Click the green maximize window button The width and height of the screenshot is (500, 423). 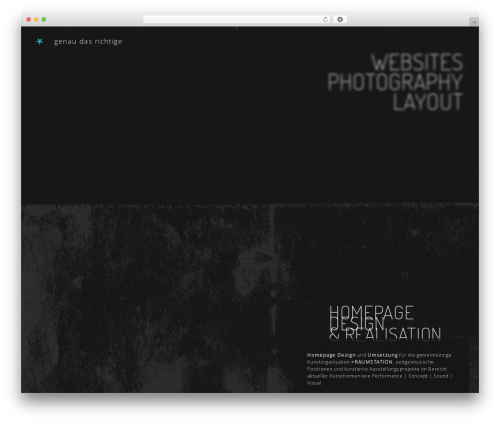point(44,20)
